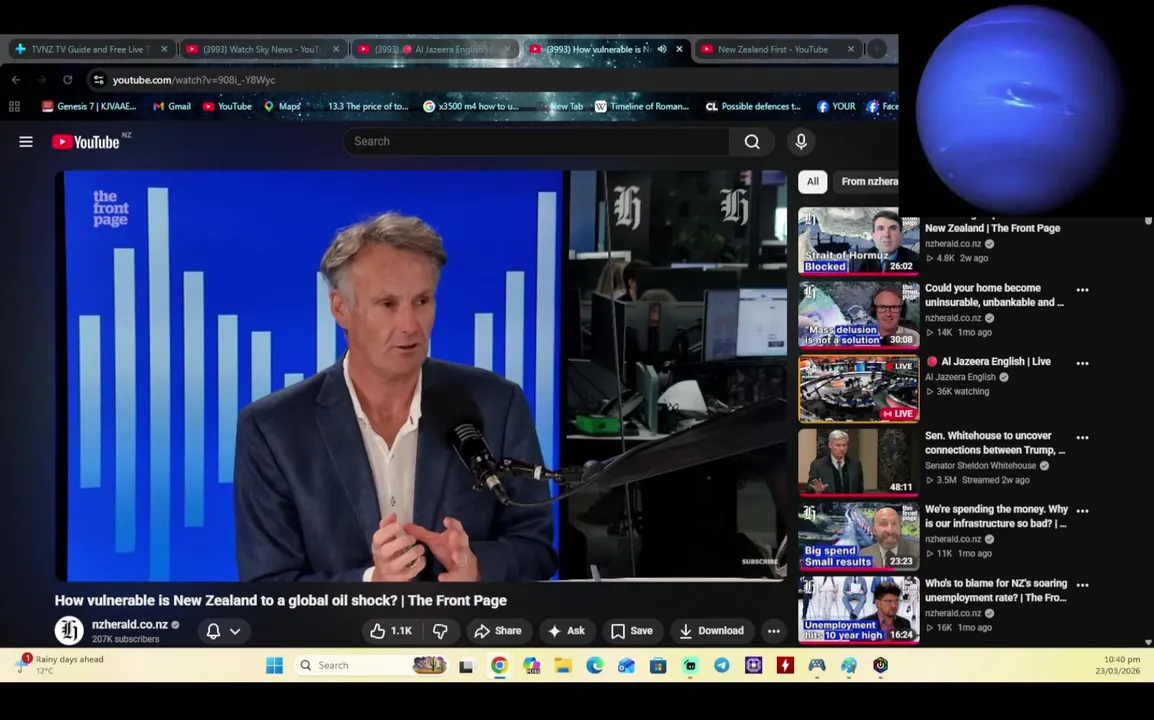Image resolution: width=1154 pixels, height=720 pixels.
Task: Open the '13.3 The price of to...' bookmark
Action: pyautogui.click(x=361, y=107)
